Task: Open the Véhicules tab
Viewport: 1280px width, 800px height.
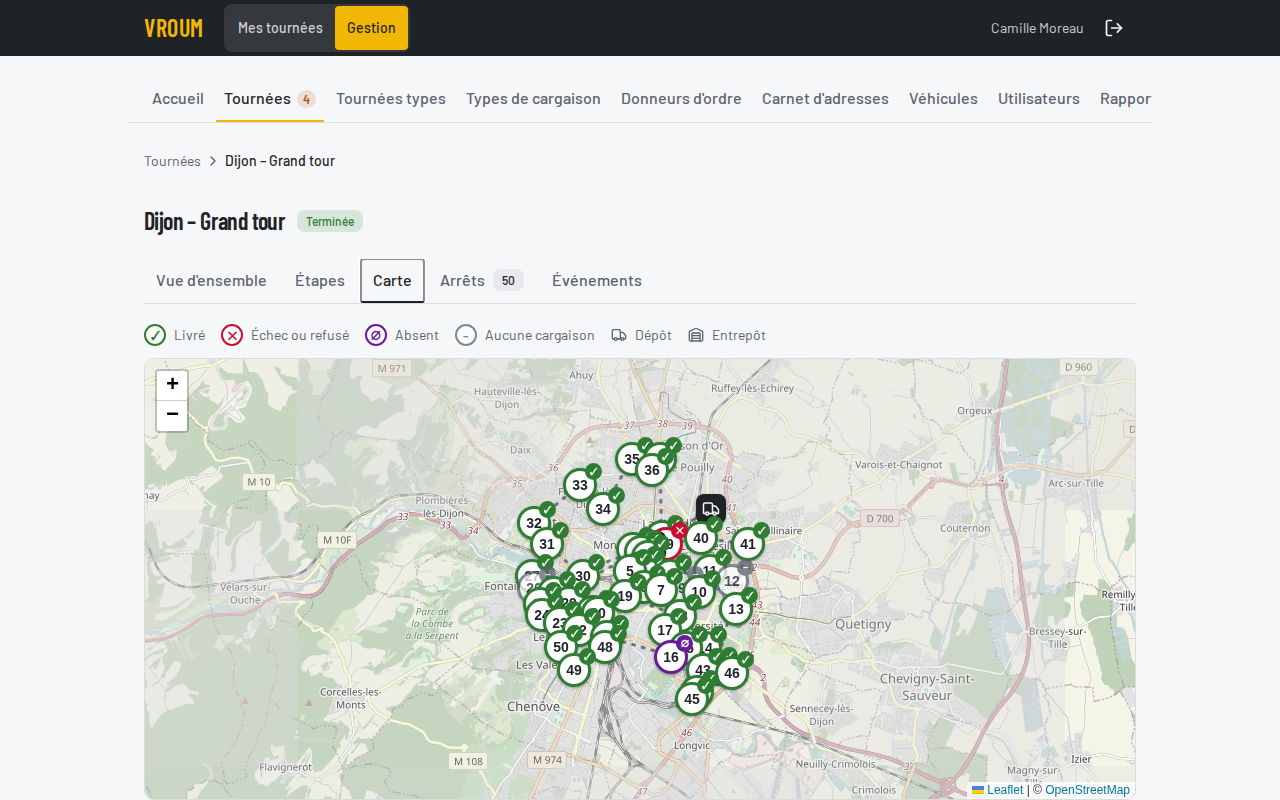Action: click(943, 98)
